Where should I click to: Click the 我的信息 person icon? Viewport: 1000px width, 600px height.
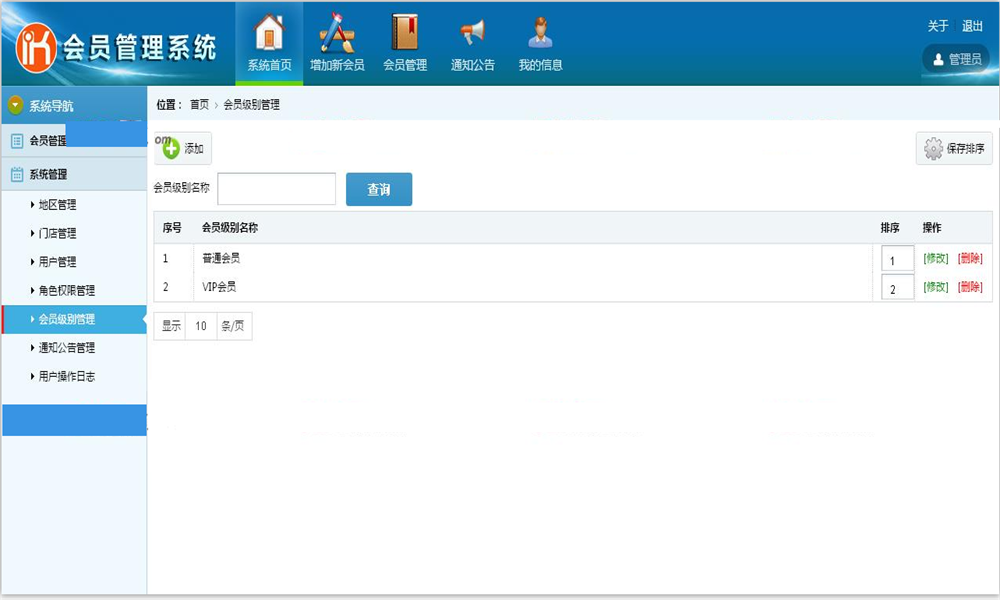tap(540, 33)
